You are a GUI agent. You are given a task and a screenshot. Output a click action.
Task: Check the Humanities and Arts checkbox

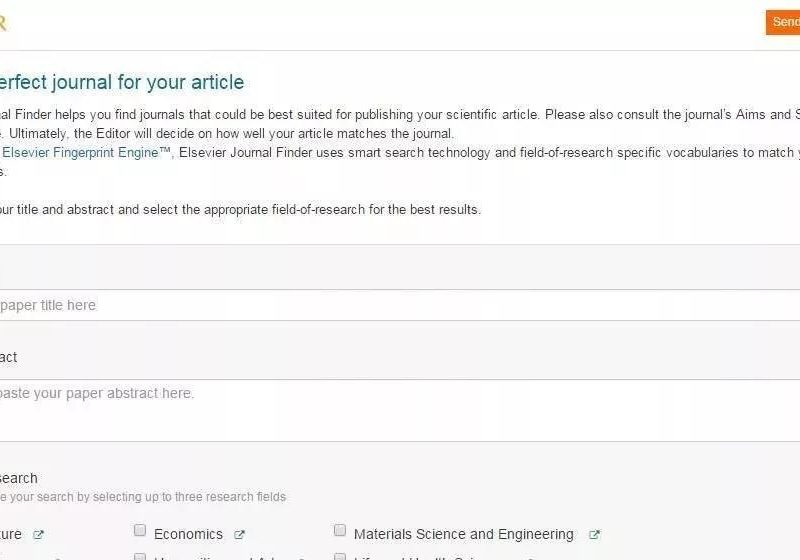click(141, 556)
